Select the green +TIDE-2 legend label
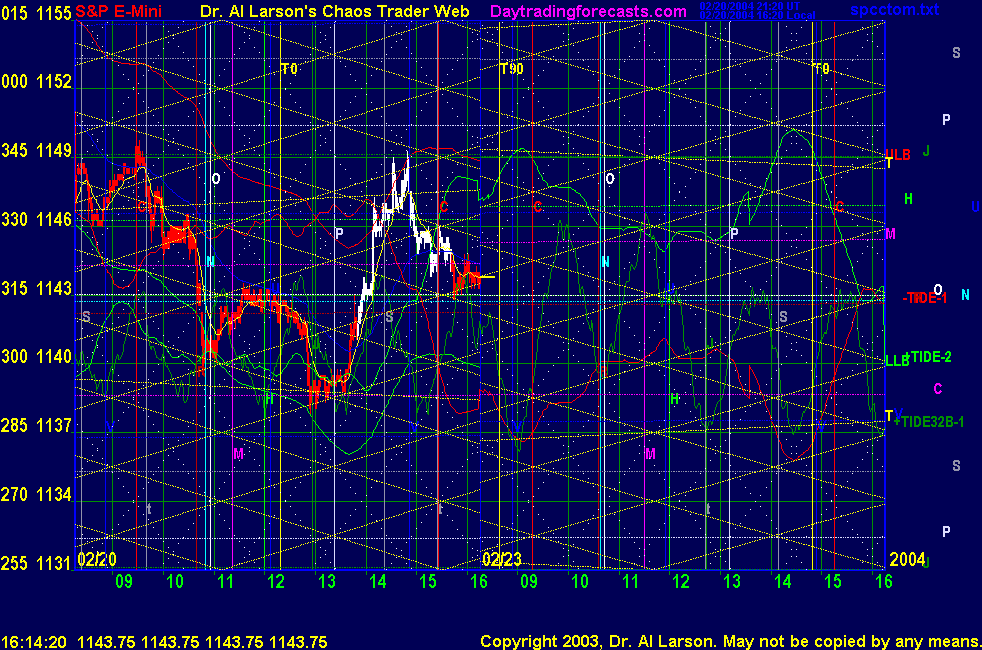Image resolution: width=982 pixels, height=650 pixels. 929,357
